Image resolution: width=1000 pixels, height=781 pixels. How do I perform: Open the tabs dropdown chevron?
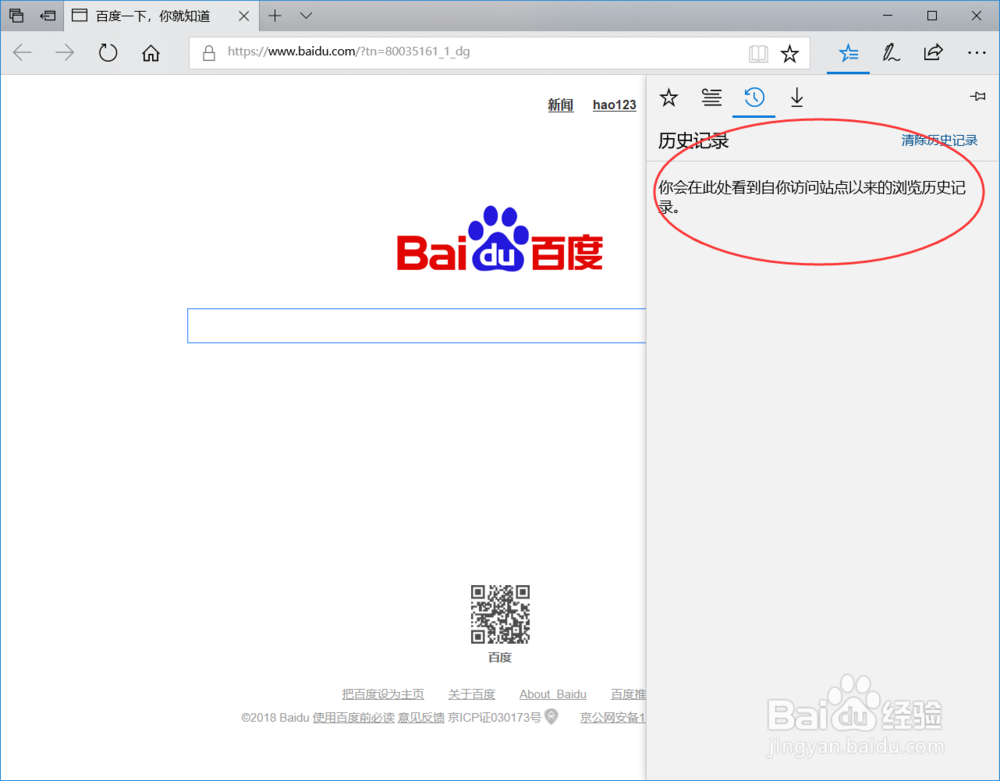pyautogui.click(x=305, y=16)
